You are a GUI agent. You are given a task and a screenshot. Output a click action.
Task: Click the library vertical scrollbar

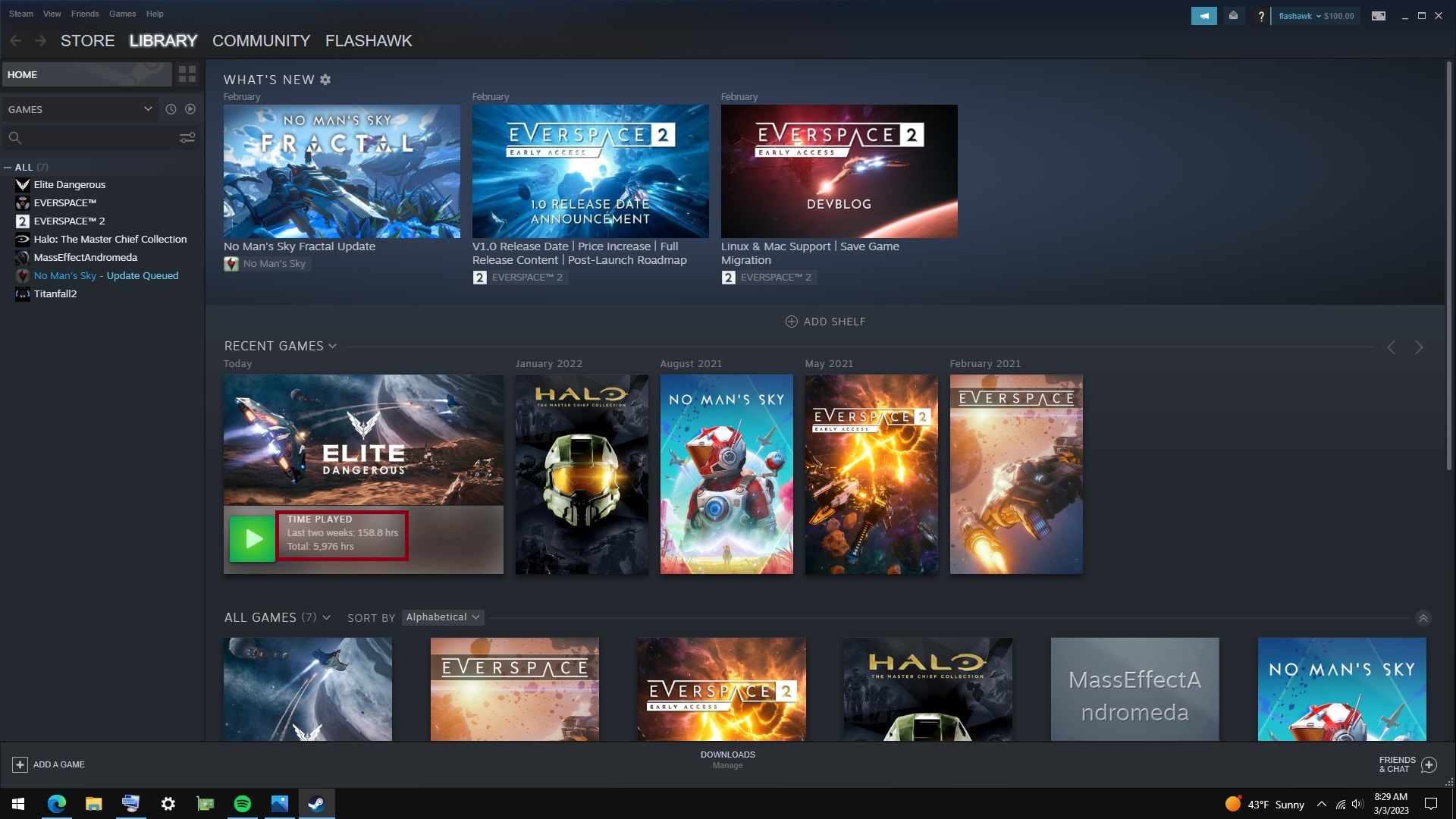[x=1448, y=265]
